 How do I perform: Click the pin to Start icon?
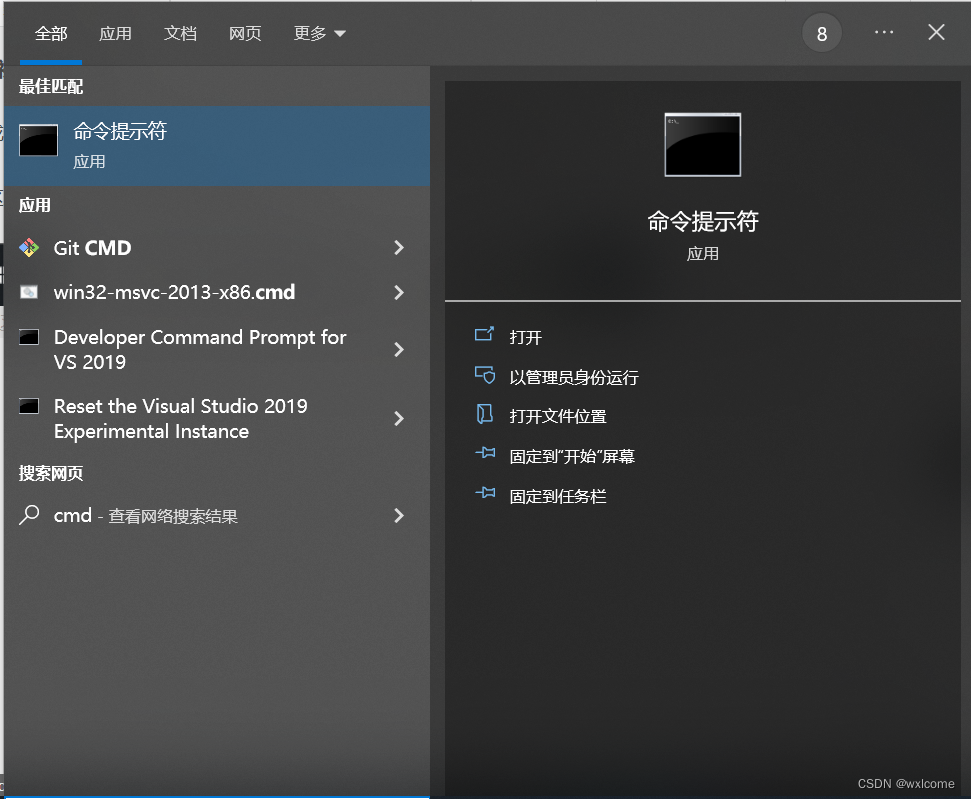pyautogui.click(x=485, y=453)
